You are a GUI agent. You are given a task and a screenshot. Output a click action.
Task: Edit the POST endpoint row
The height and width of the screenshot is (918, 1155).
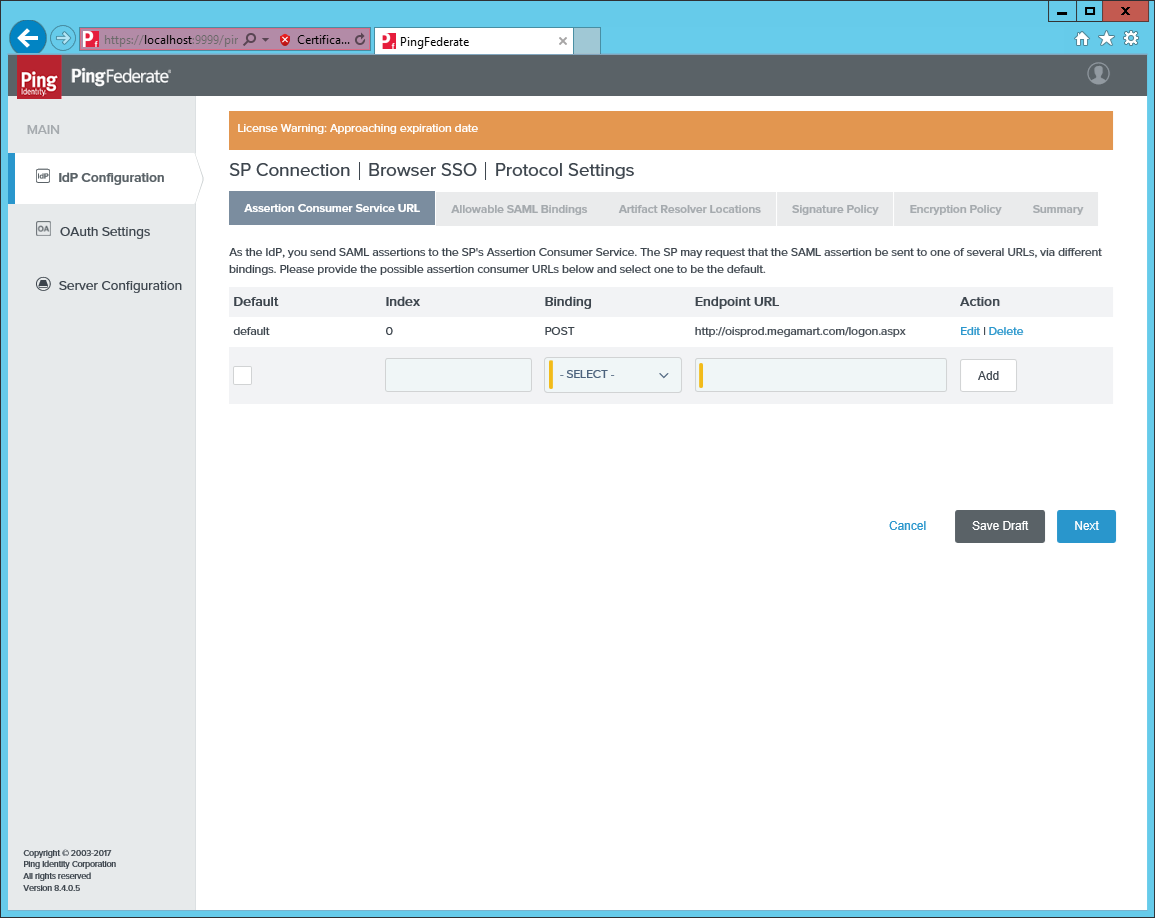click(969, 332)
